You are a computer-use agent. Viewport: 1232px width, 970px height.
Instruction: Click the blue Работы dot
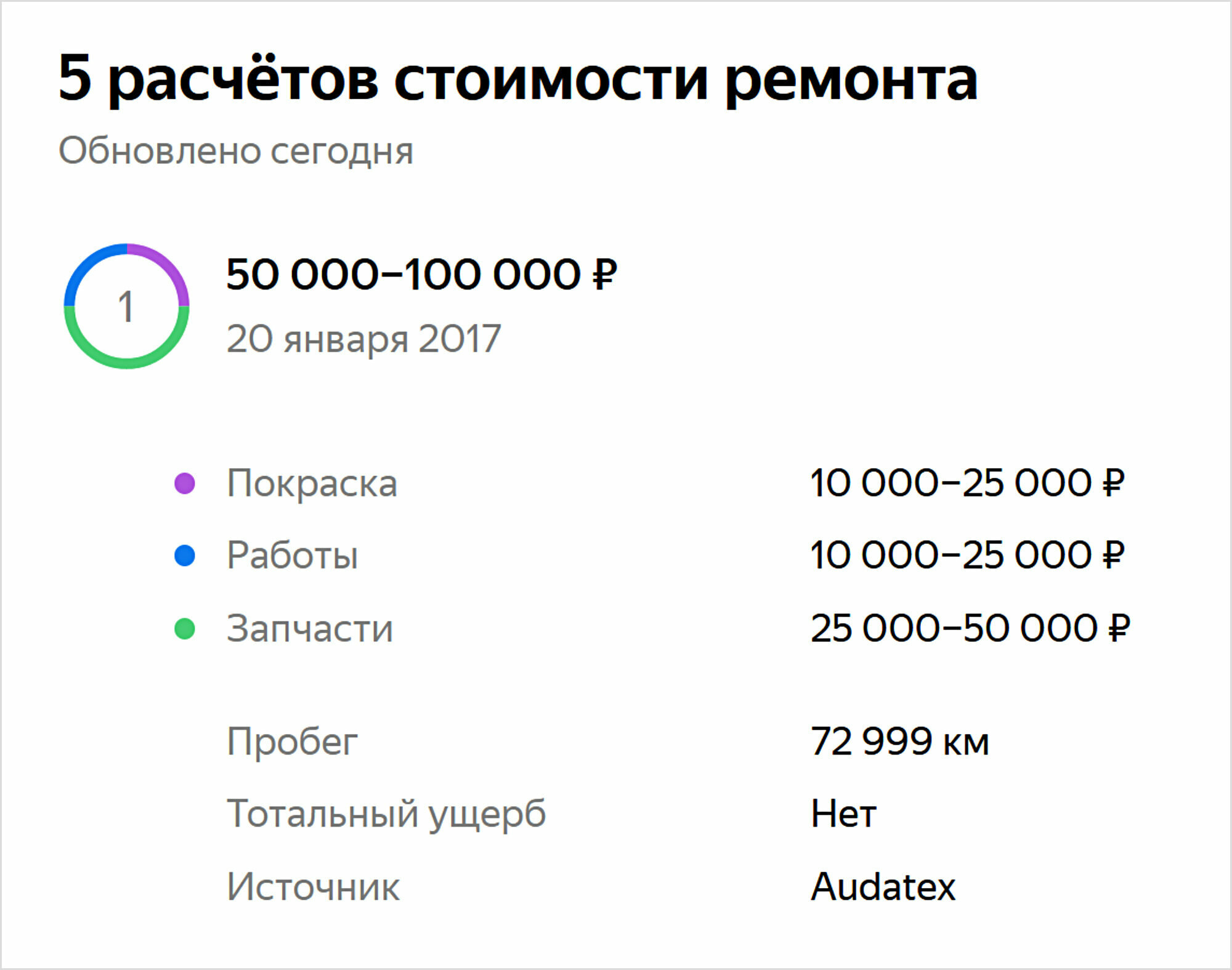(185, 556)
